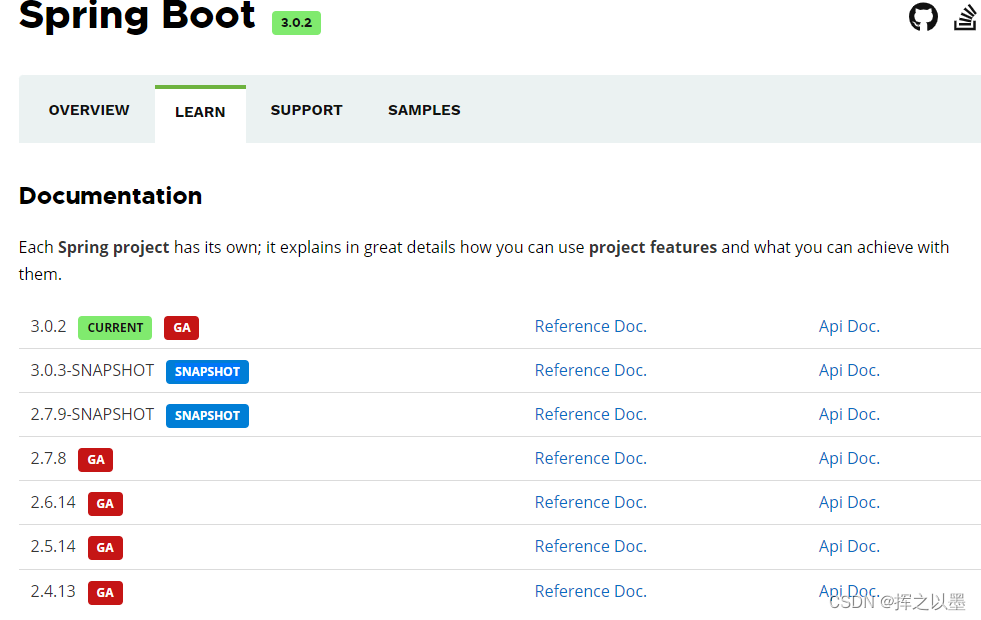
Task: Click the CURRENT badge on 3.0.2 row
Action: coord(115,328)
